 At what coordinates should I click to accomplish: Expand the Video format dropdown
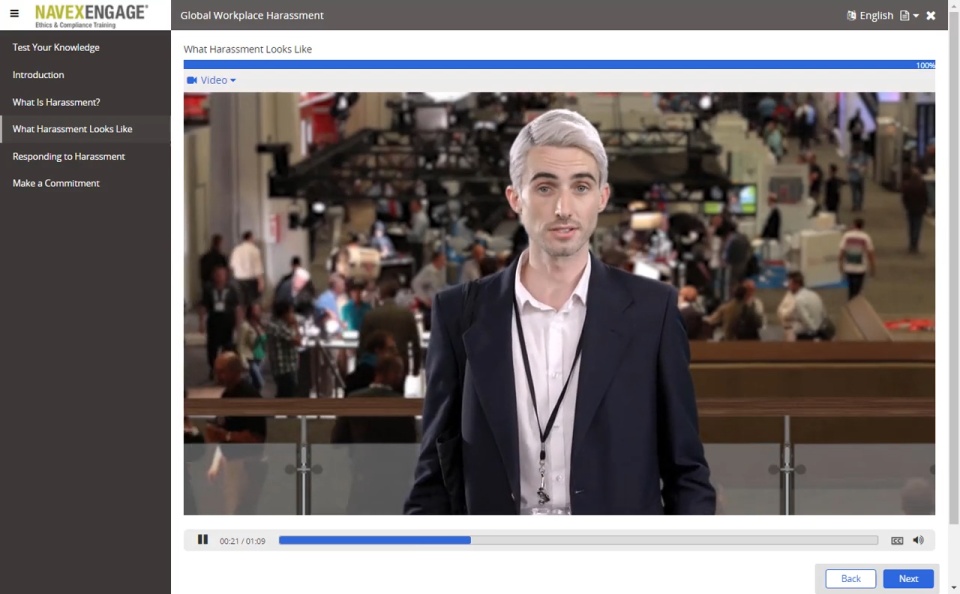click(211, 80)
